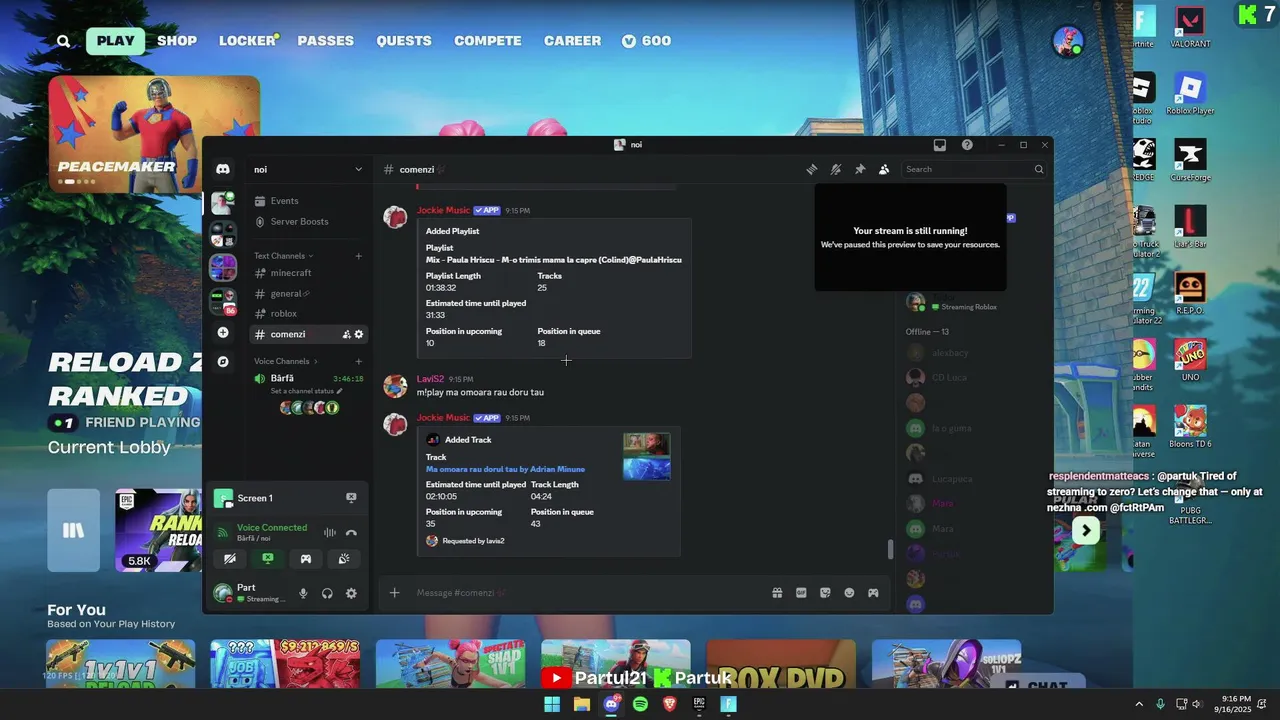Open the Fortnite player avatar icon
This screenshot has height=720, width=1280.
pos(1068,41)
